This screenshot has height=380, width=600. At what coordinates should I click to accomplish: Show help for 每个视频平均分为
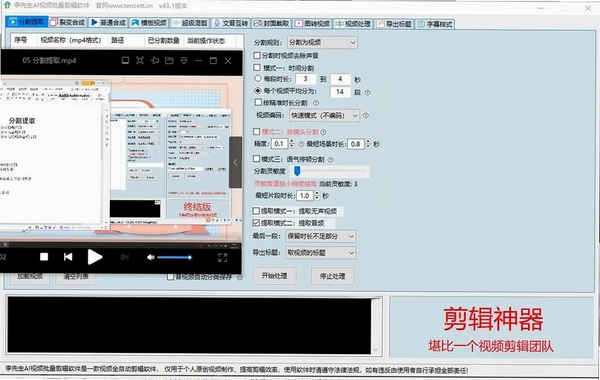367,93
